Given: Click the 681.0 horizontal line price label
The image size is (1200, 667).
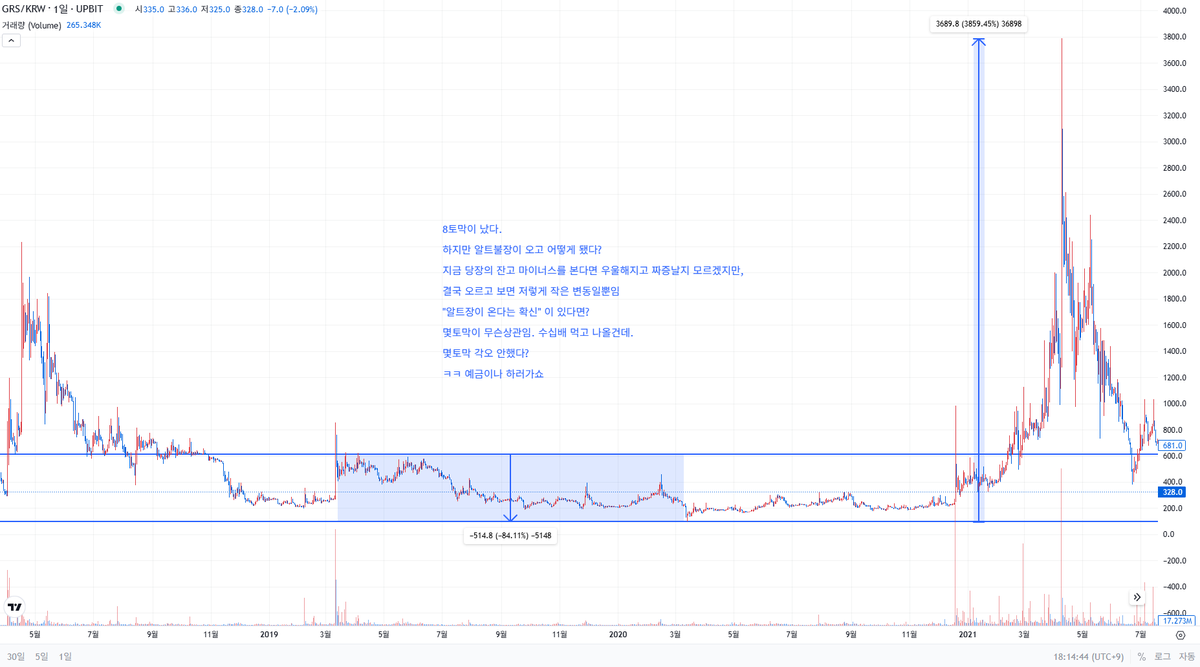Looking at the screenshot, I should [x=1173, y=445].
